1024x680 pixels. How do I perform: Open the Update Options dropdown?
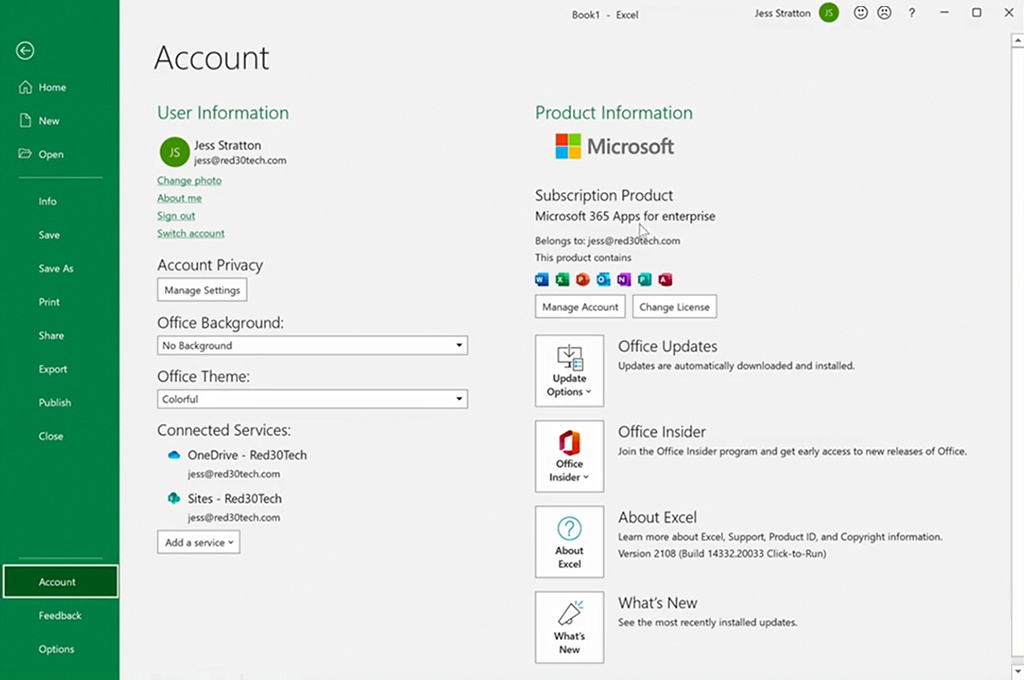pyautogui.click(x=569, y=370)
